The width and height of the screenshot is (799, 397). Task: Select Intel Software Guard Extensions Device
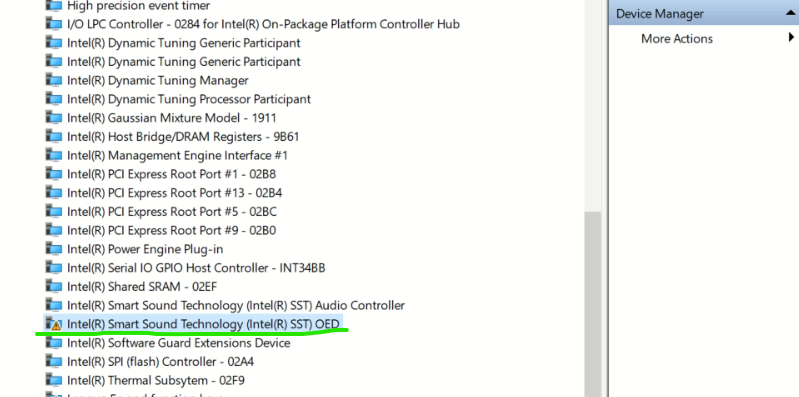click(x=178, y=343)
